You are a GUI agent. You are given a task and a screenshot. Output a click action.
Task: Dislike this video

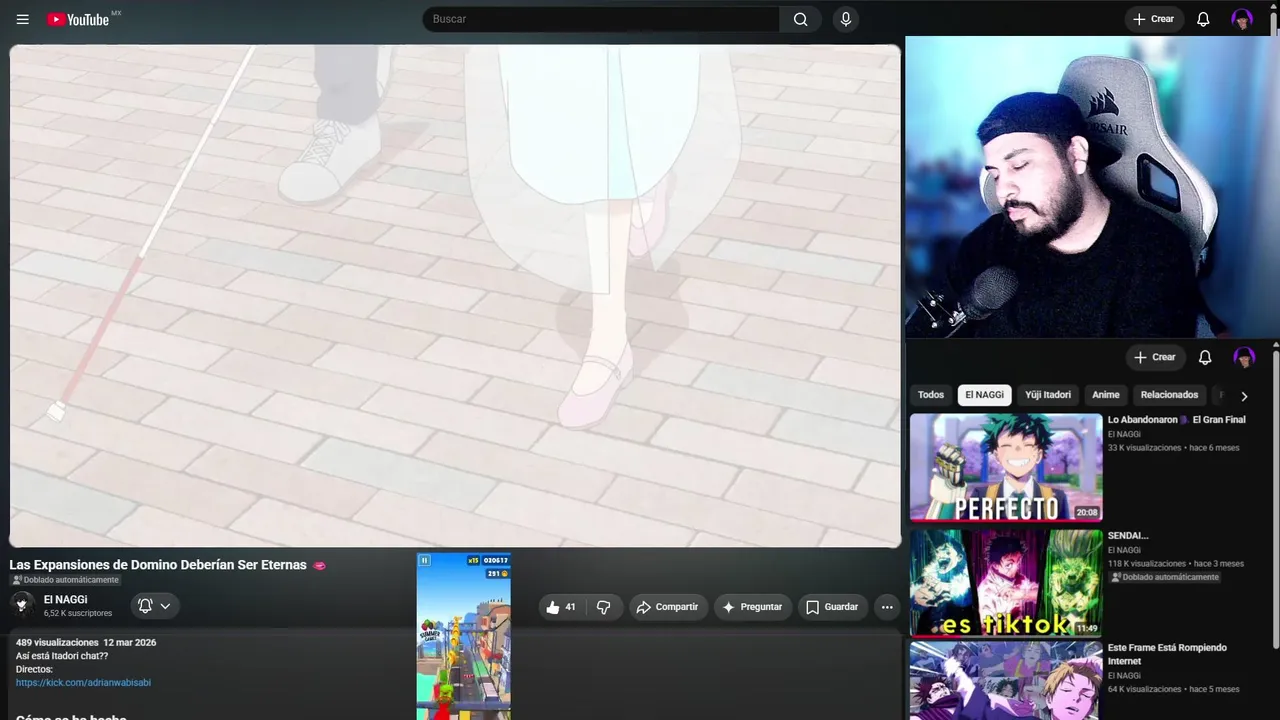point(603,607)
